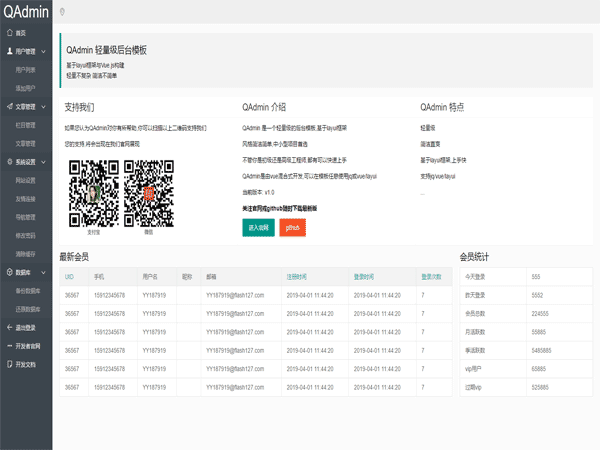Viewport: 600px width, 450px height.
Task: Click the user icon next to 用户管理
Action: [7, 50]
